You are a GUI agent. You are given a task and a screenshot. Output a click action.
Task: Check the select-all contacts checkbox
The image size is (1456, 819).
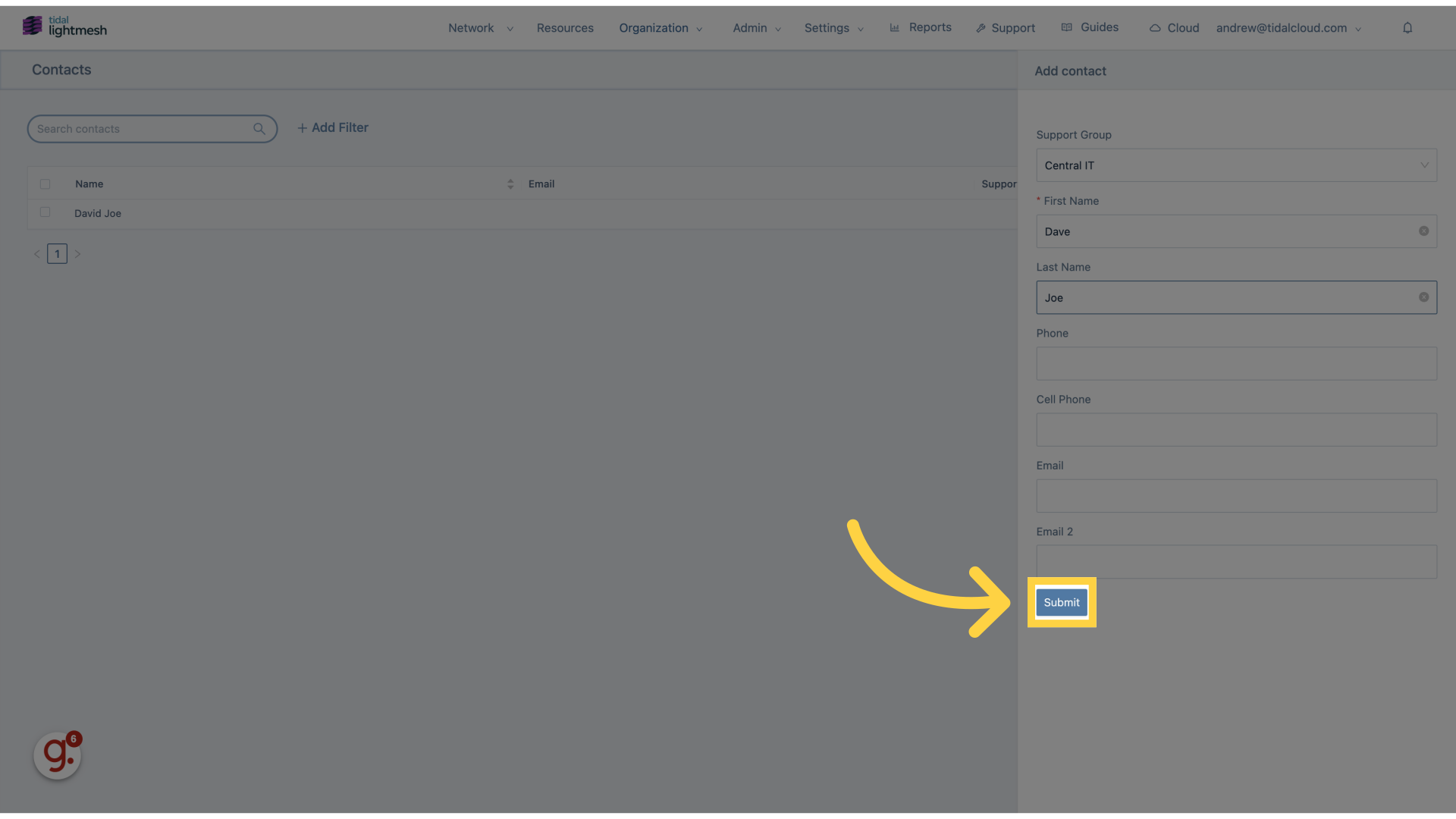(45, 183)
